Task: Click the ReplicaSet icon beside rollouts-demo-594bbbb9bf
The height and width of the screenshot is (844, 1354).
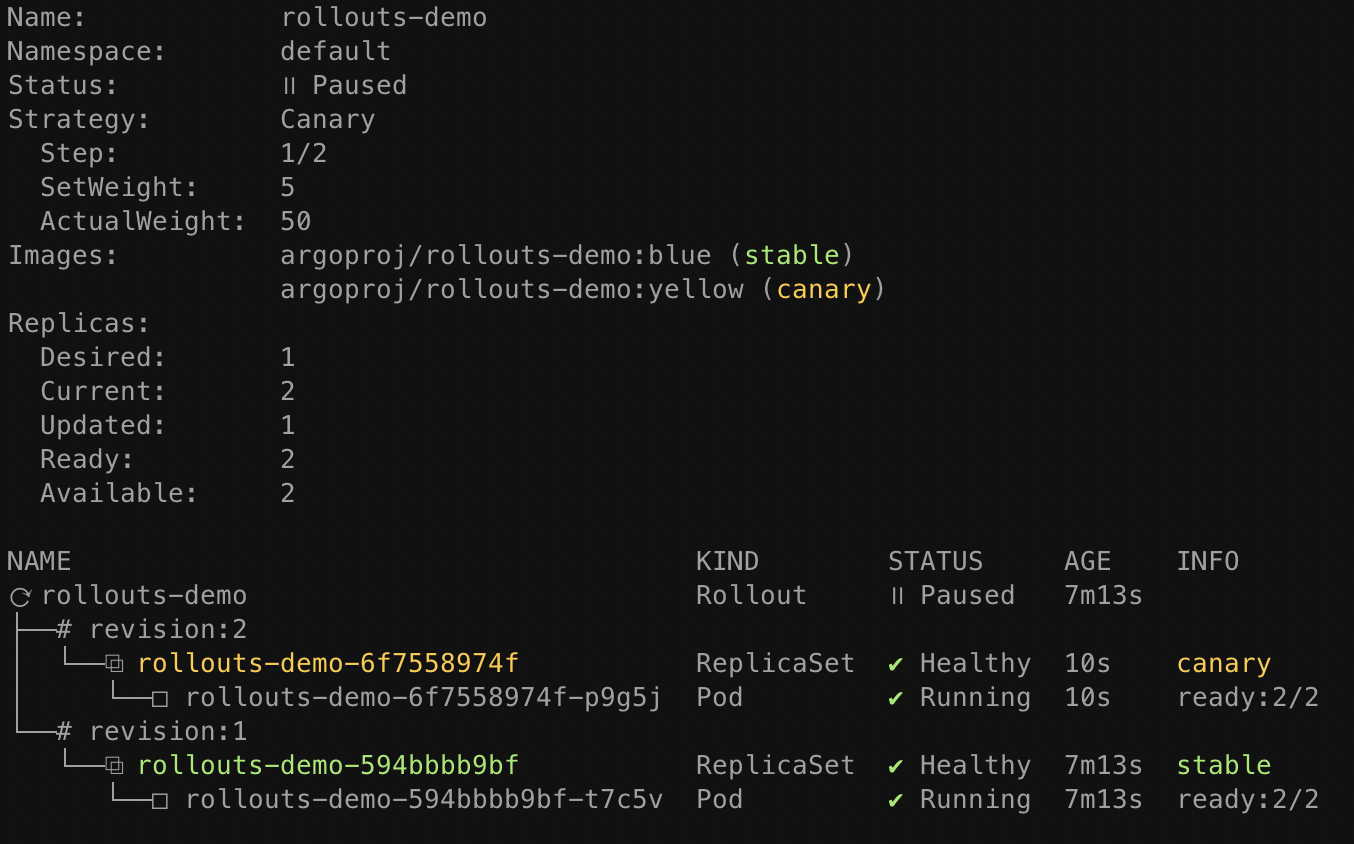Action: (114, 766)
